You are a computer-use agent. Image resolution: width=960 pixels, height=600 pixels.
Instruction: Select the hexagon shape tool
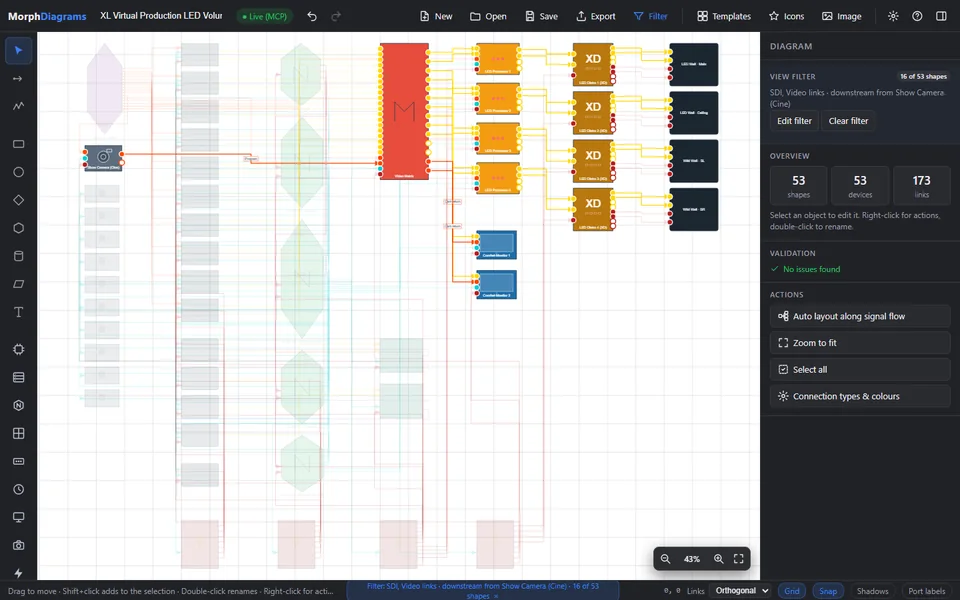[x=18, y=228]
